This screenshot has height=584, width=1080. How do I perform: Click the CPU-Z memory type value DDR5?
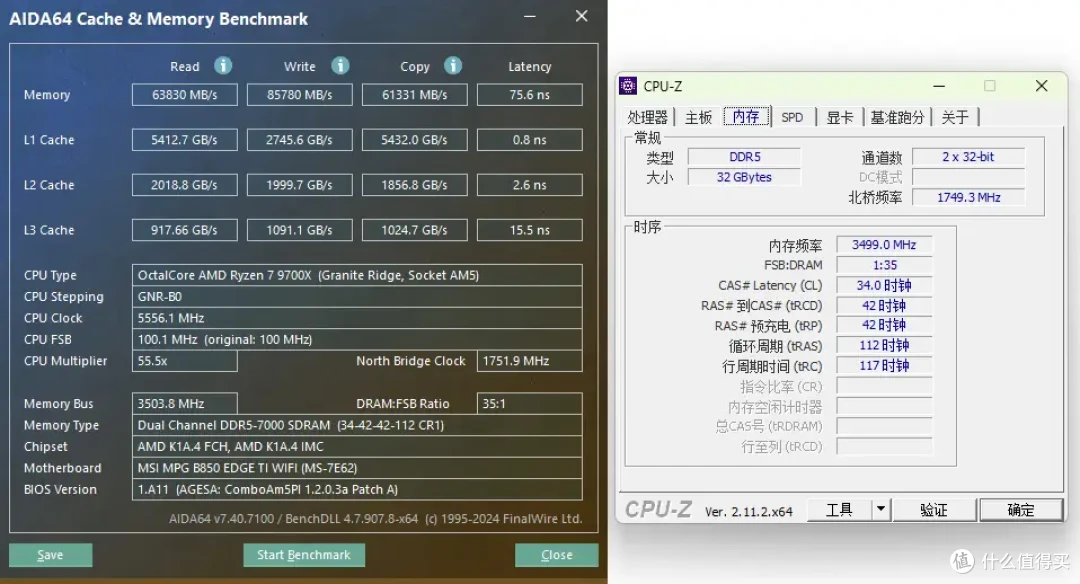(x=745, y=157)
